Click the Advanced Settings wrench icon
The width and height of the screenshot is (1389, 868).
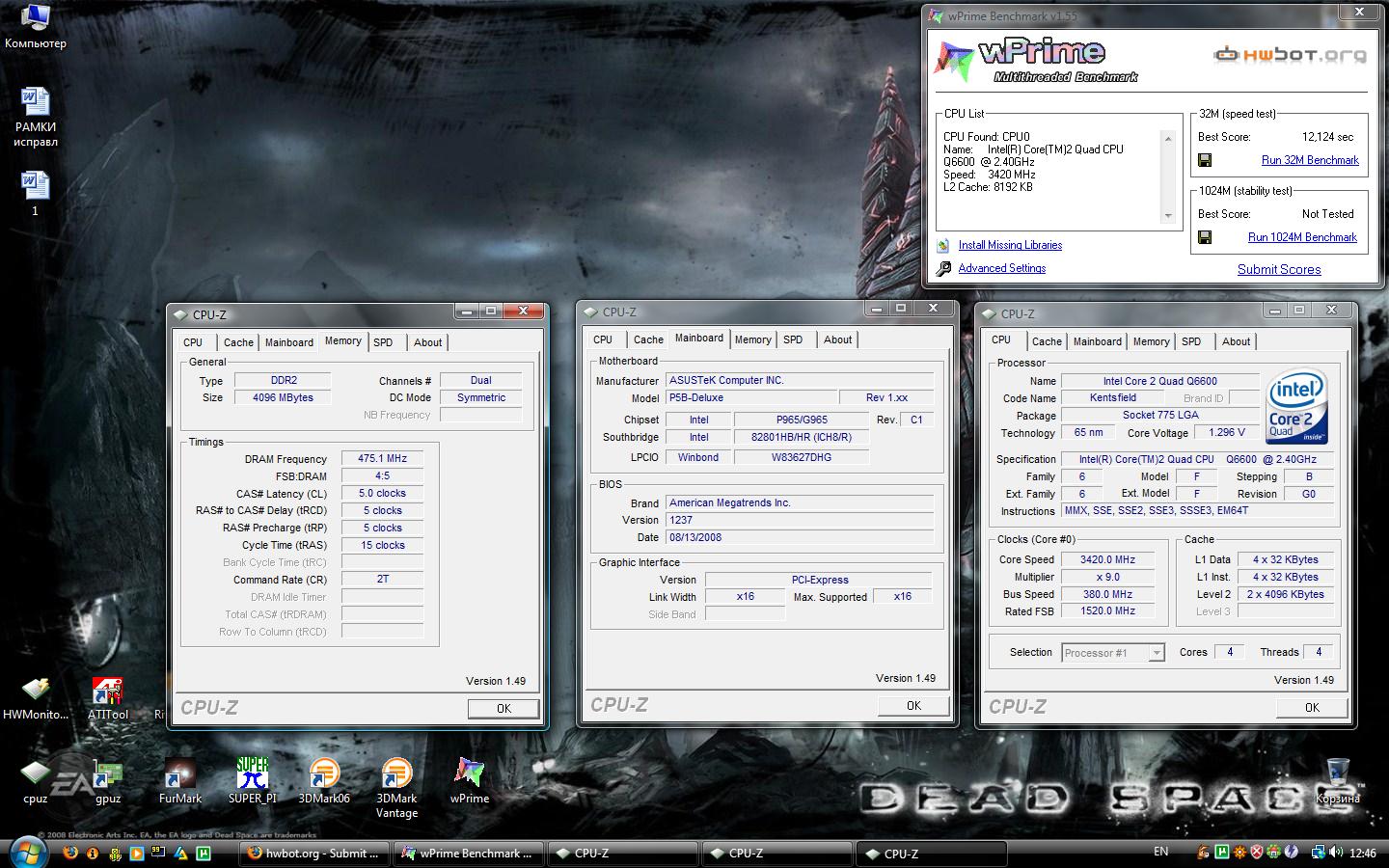click(x=943, y=268)
